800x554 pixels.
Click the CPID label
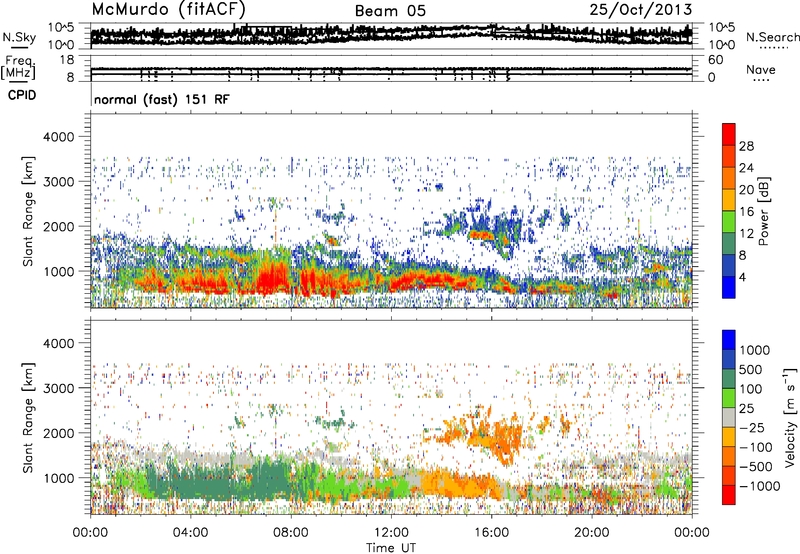coord(22,95)
